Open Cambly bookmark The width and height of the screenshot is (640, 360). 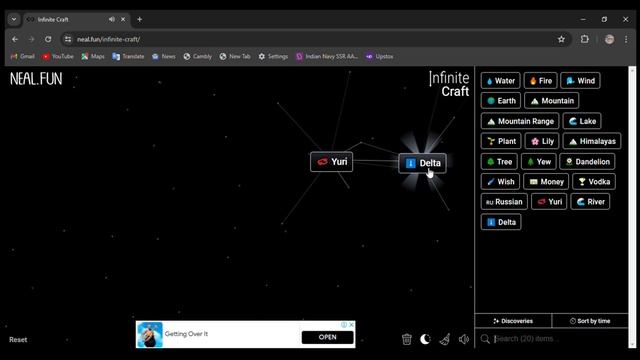[198, 56]
